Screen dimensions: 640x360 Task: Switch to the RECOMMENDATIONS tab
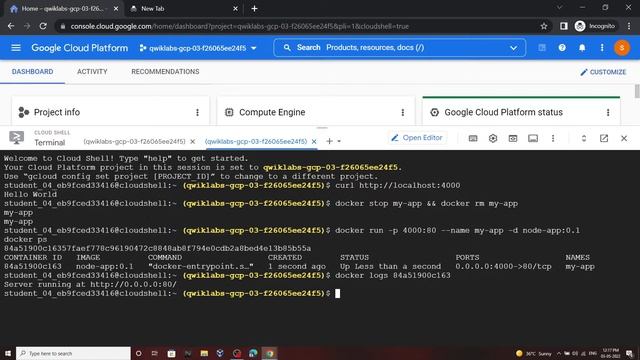[x=165, y=72]
